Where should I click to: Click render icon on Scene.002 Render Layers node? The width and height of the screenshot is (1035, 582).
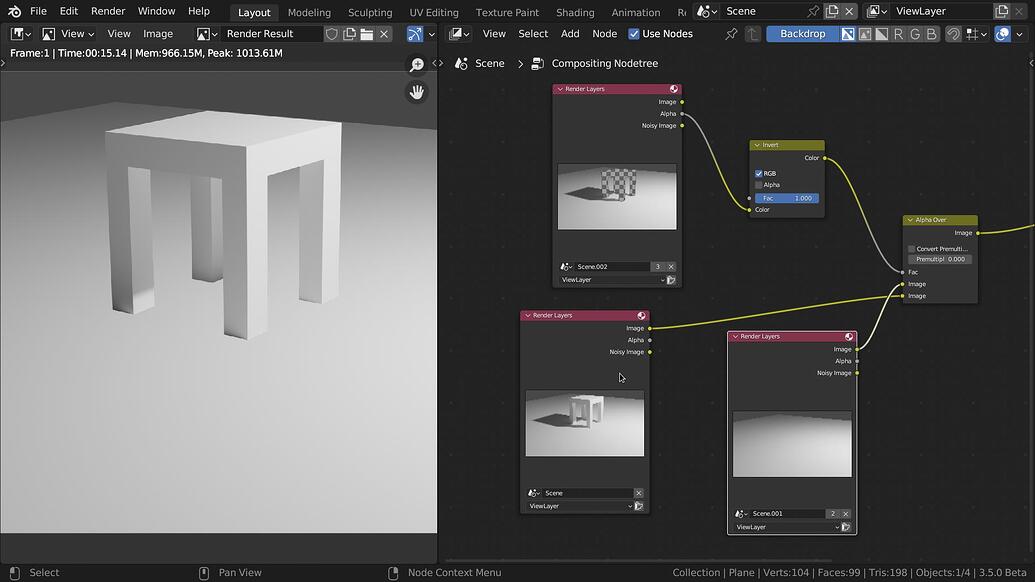tap(671, 280)
